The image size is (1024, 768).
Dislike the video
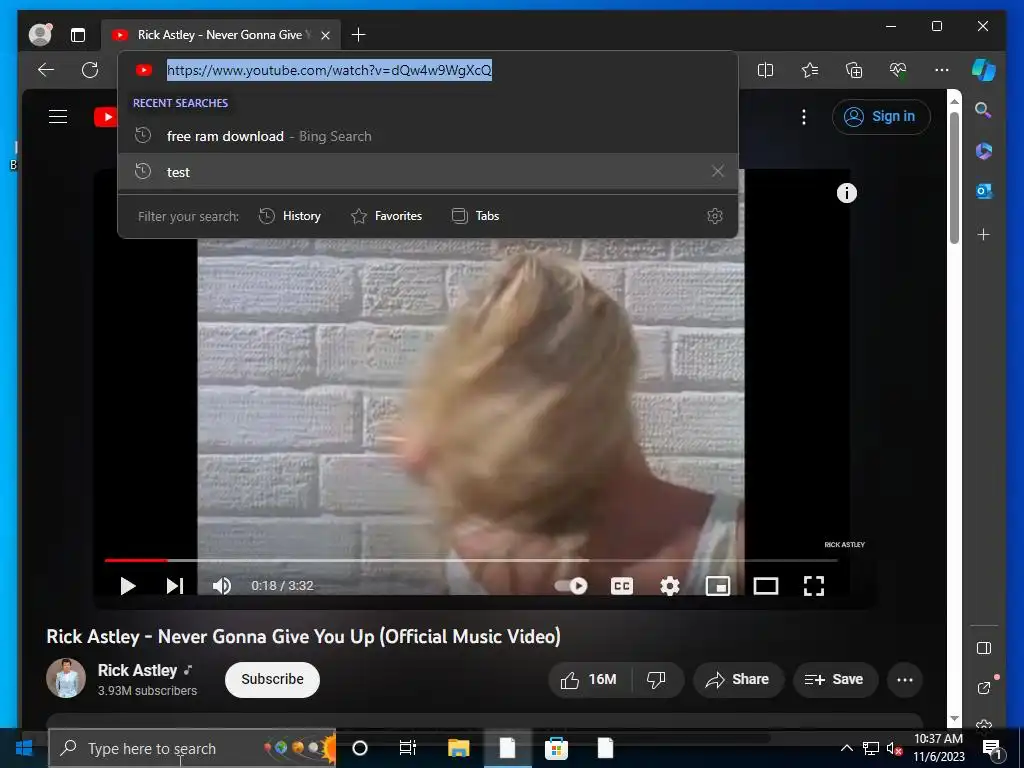coord(657,680)
